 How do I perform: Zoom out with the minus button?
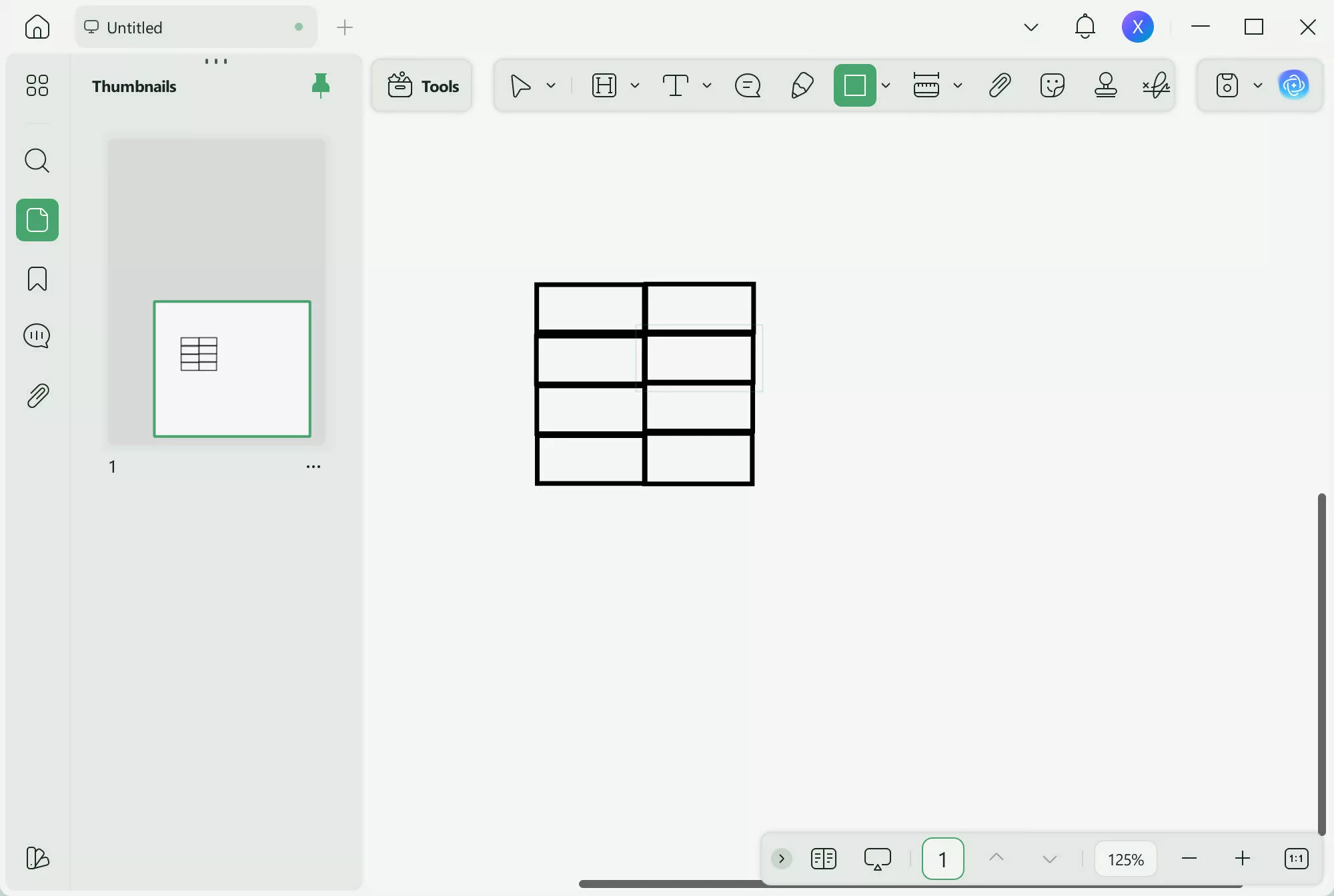(x=1189, y=859)
